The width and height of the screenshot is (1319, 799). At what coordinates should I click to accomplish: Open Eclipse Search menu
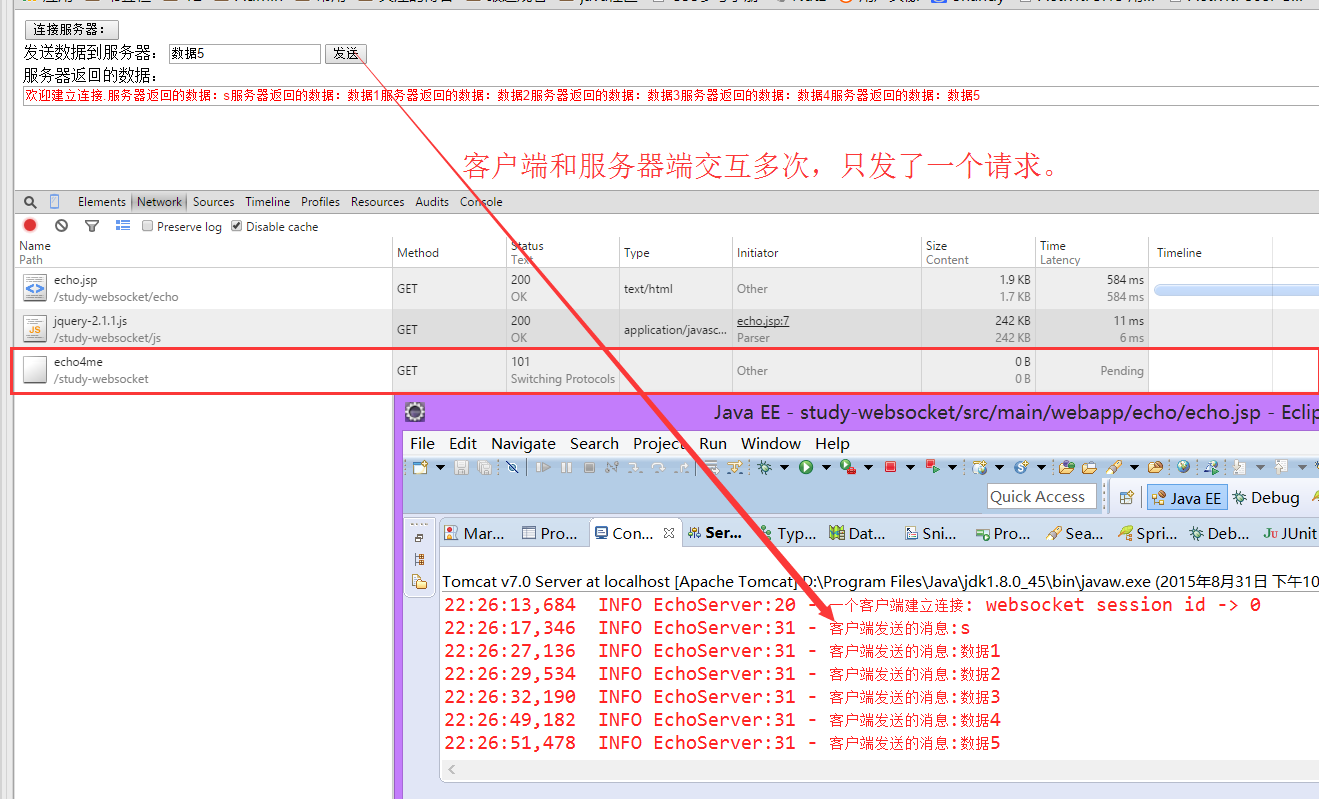[594, 443]
